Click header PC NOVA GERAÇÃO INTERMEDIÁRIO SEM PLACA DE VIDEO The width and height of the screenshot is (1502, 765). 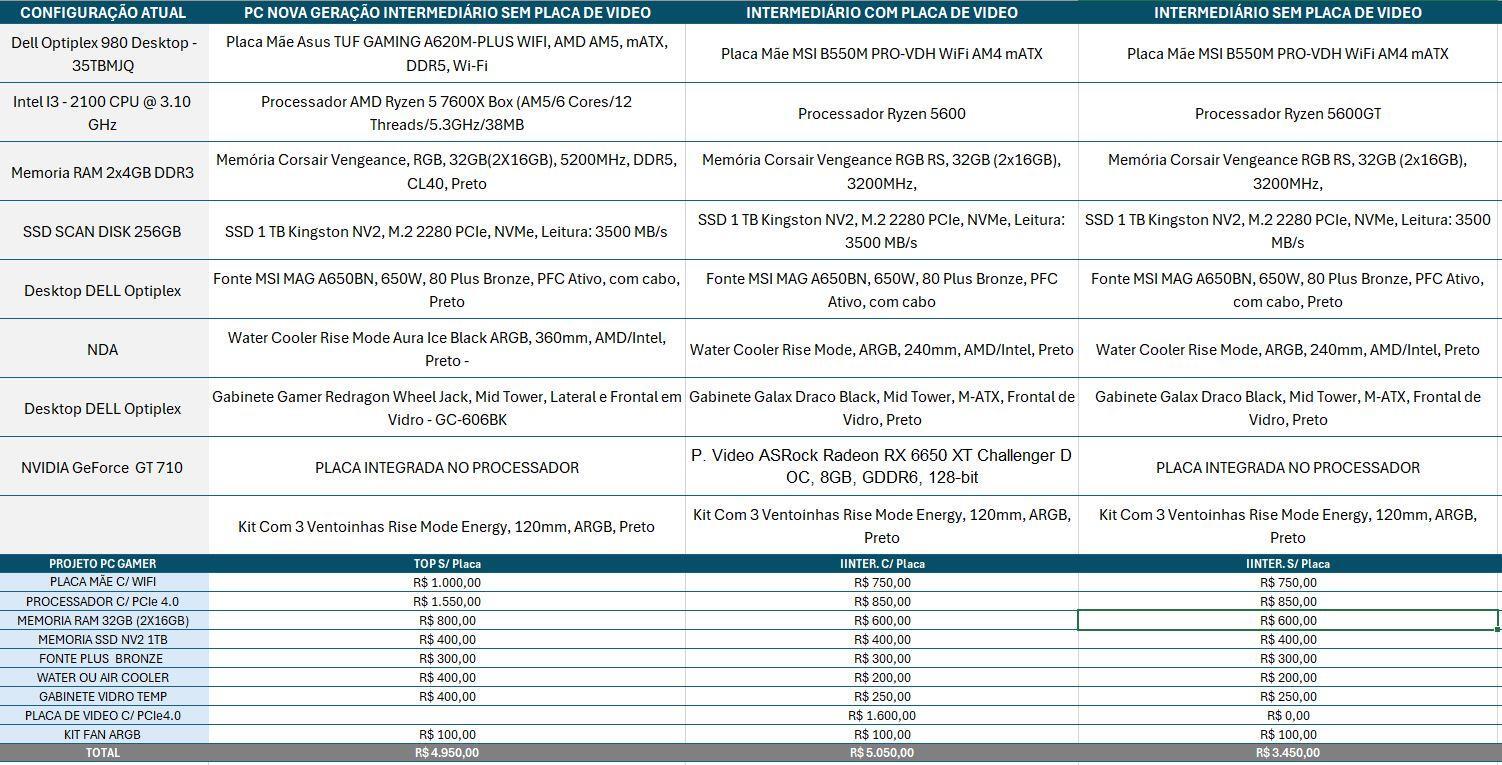click(447, 12)
